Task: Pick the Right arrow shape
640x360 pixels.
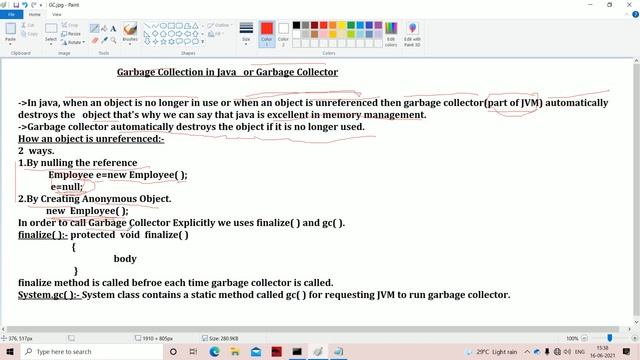Action: coord(180,33)
